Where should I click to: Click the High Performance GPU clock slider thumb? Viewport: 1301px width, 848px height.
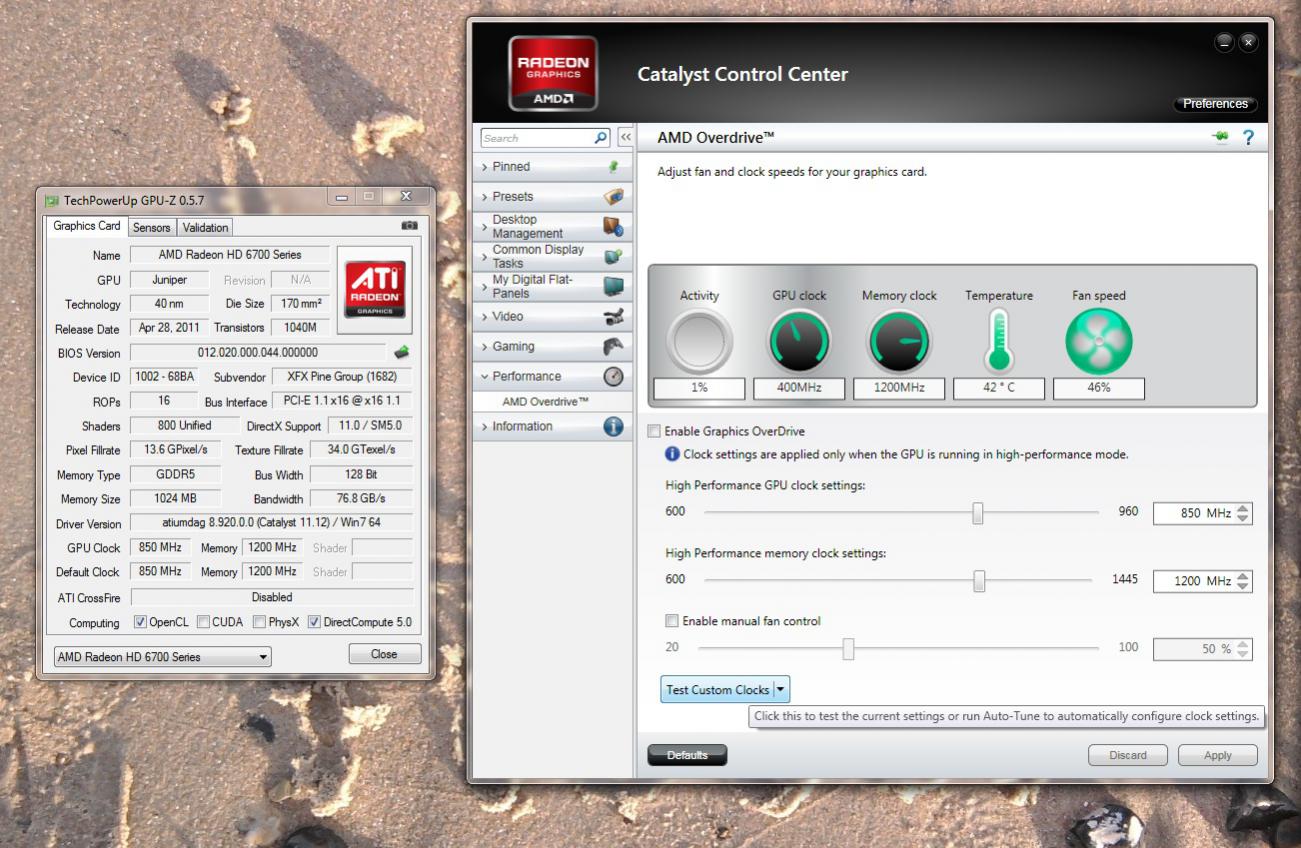978,513
